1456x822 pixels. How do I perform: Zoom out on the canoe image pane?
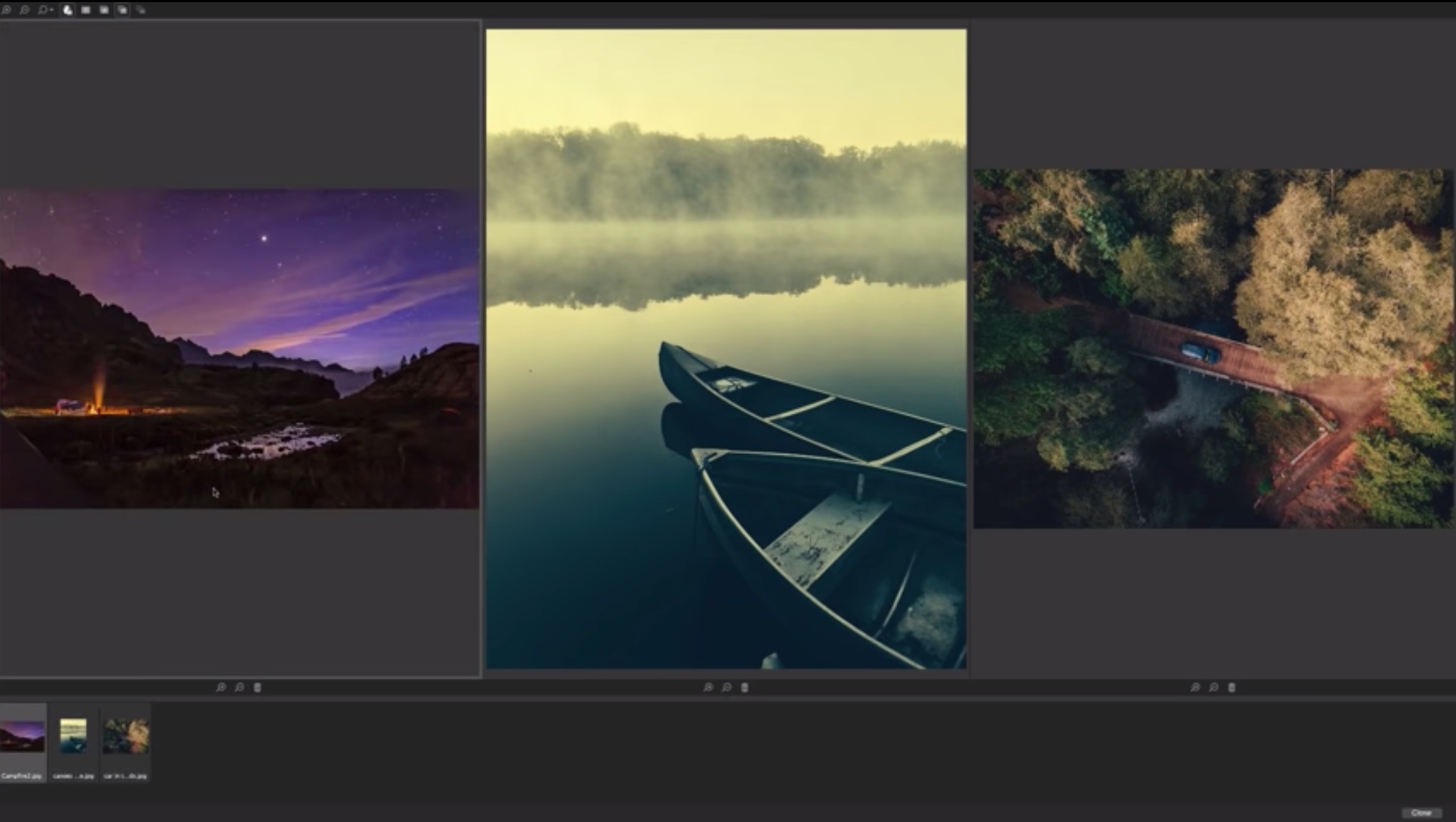727,687
